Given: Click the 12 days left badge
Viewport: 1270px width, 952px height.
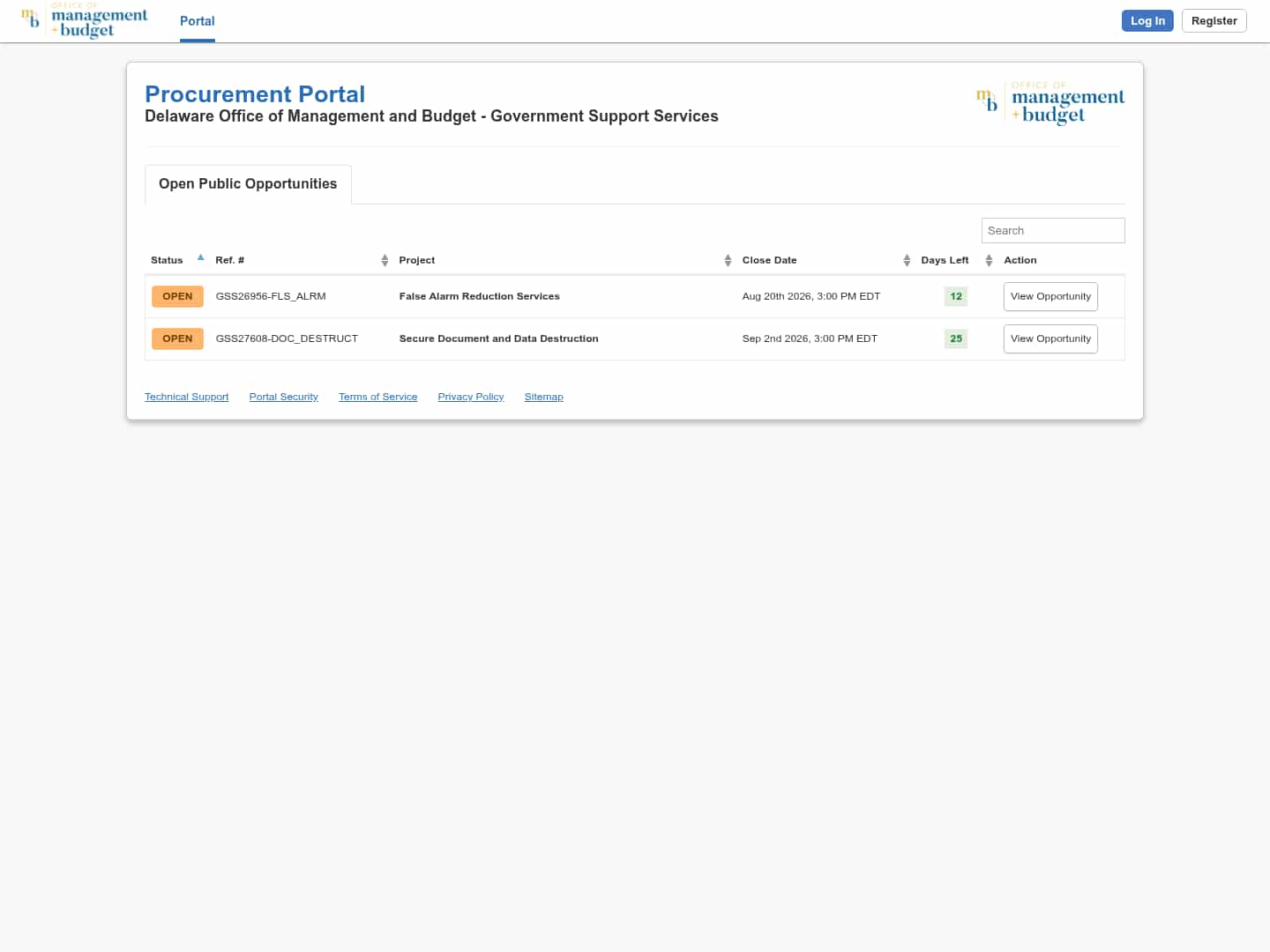Looking at the screenshot, I should coord(956,296).
